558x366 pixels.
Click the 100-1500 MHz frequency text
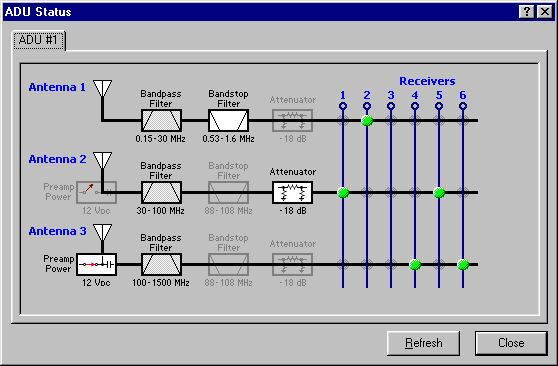(160, 283)
